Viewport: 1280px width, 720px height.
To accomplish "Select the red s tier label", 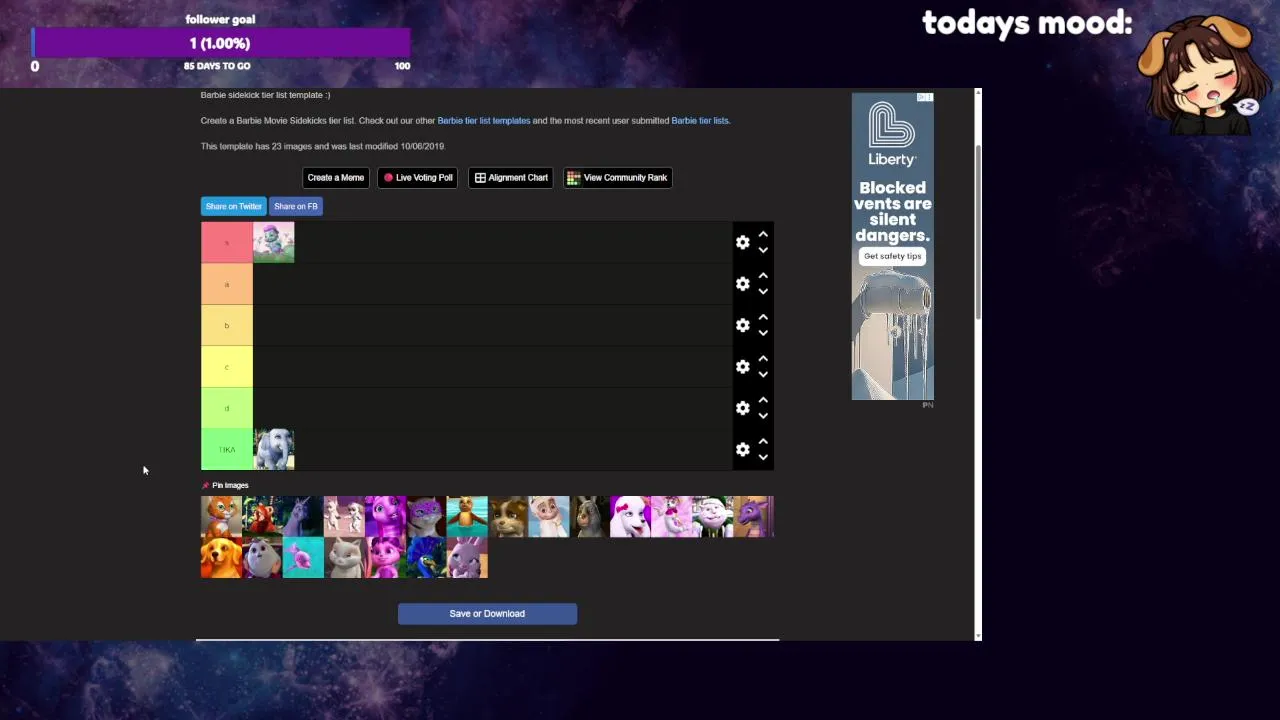I will pos(227,243).
